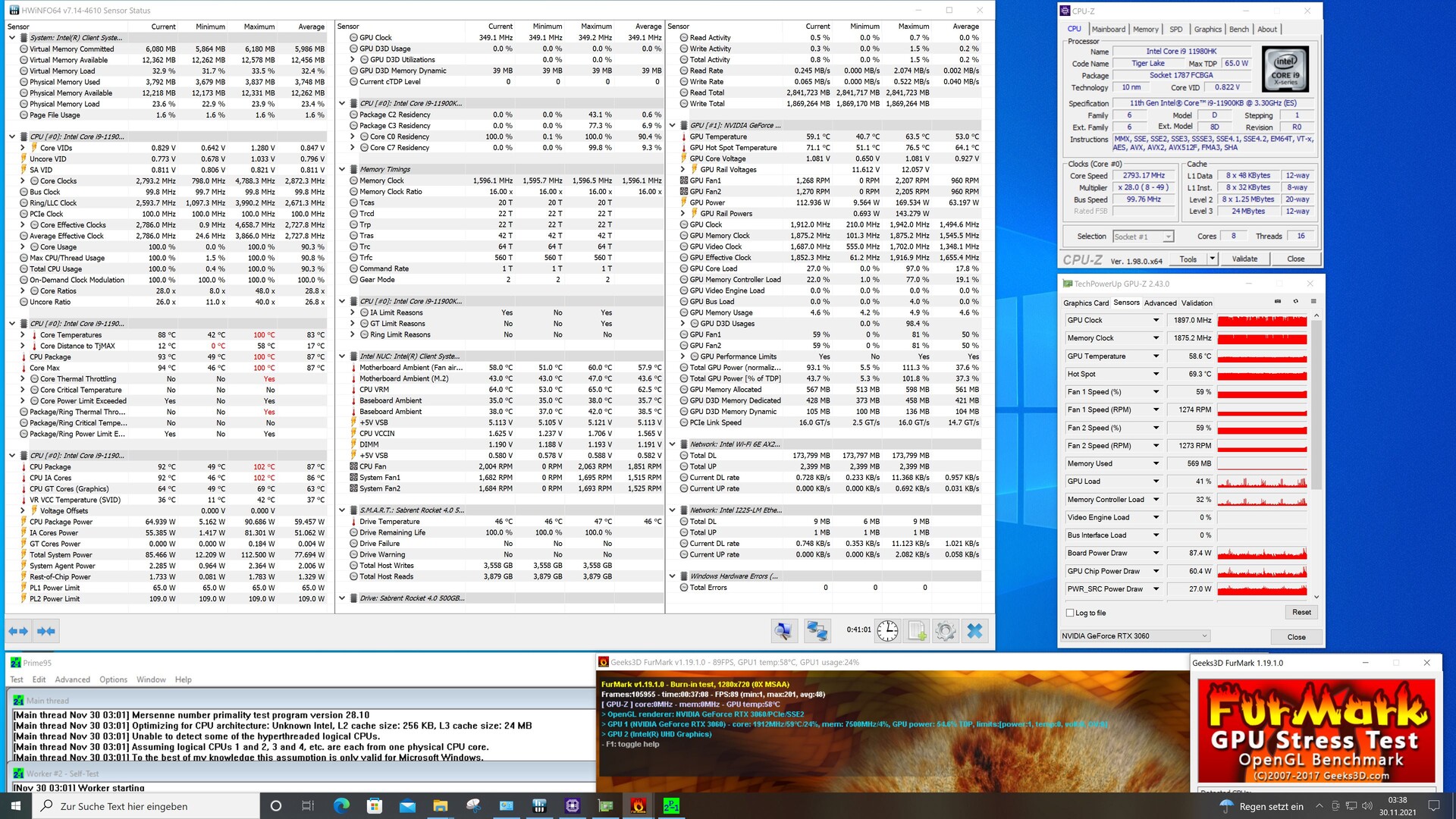Enable the Log to file checkbox

click(x=1070, y=613)
